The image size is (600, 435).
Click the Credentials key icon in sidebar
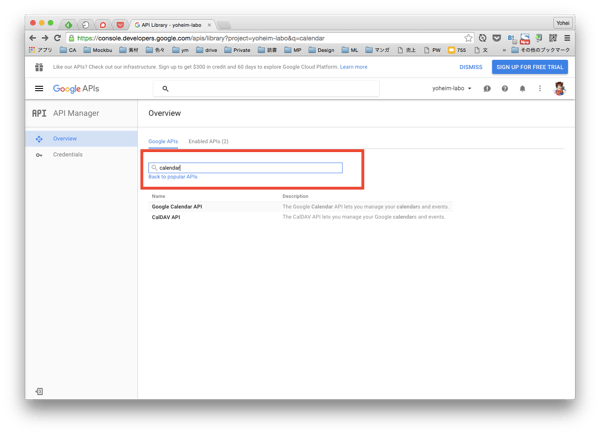point(39,155)
